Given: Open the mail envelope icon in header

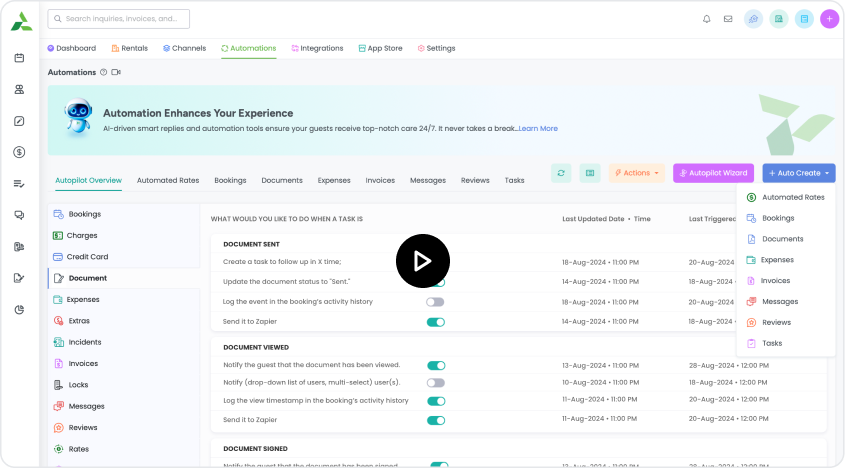Looking at the screenshot, I should (x=728, y=19).
